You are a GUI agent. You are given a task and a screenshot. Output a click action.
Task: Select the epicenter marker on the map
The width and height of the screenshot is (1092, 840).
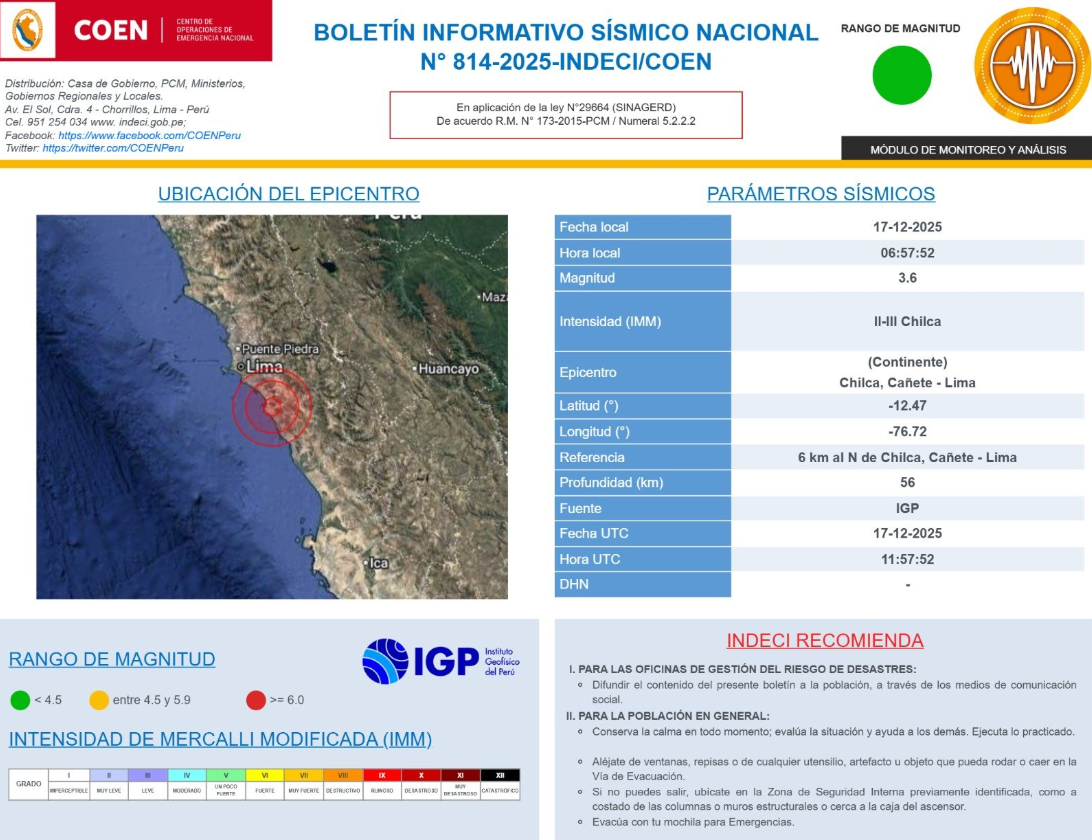[x=273, y=407]
